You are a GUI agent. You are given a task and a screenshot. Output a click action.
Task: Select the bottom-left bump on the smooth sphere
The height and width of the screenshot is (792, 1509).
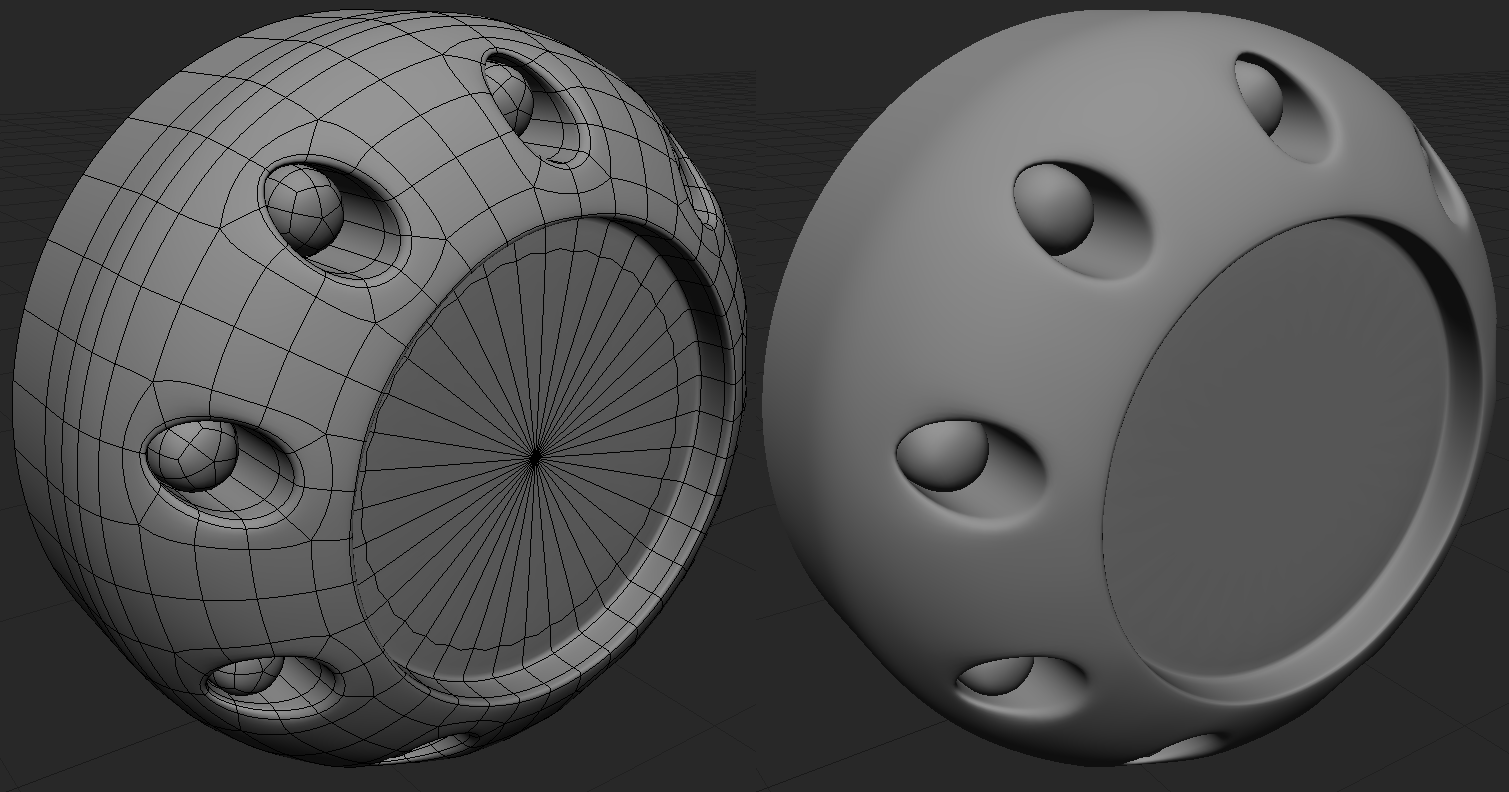[997, 675]
